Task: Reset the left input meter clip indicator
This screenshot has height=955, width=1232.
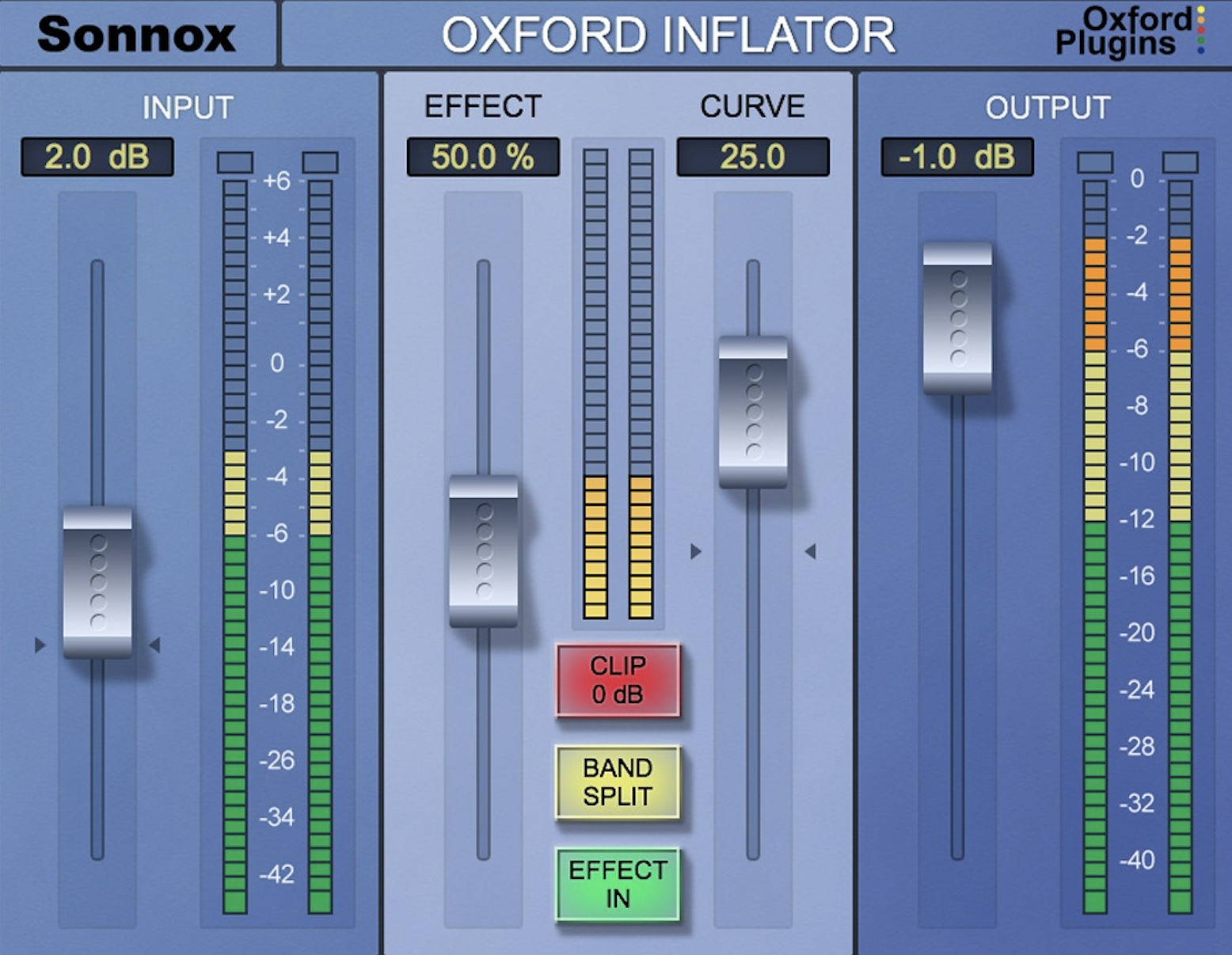Action: point(235,162)
